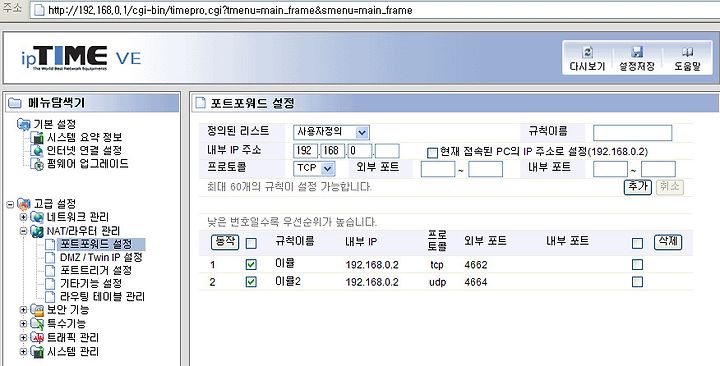The height and width of the screenshot is (366, 720).
Task: Click the 기본 설정 folder icon
Action: (23, 124)
